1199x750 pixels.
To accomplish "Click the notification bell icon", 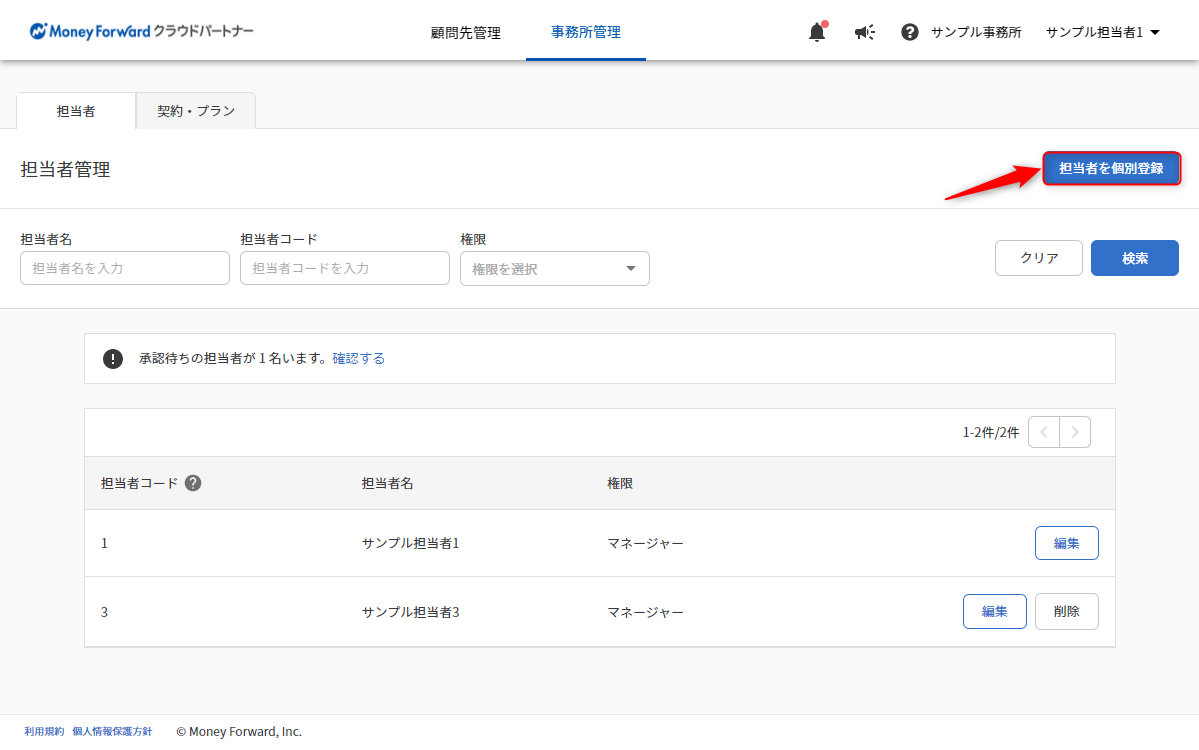I will click(817, 32).
